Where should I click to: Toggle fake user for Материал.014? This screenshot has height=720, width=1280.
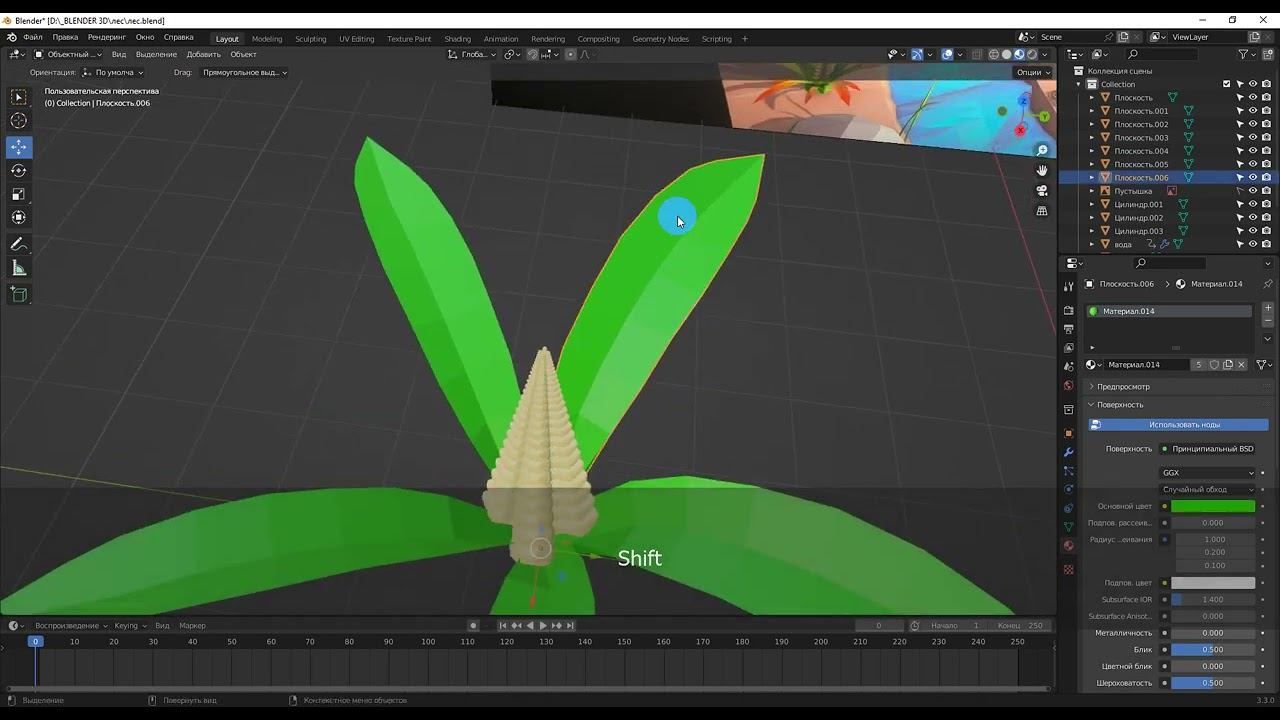[x=1215, y=365]
